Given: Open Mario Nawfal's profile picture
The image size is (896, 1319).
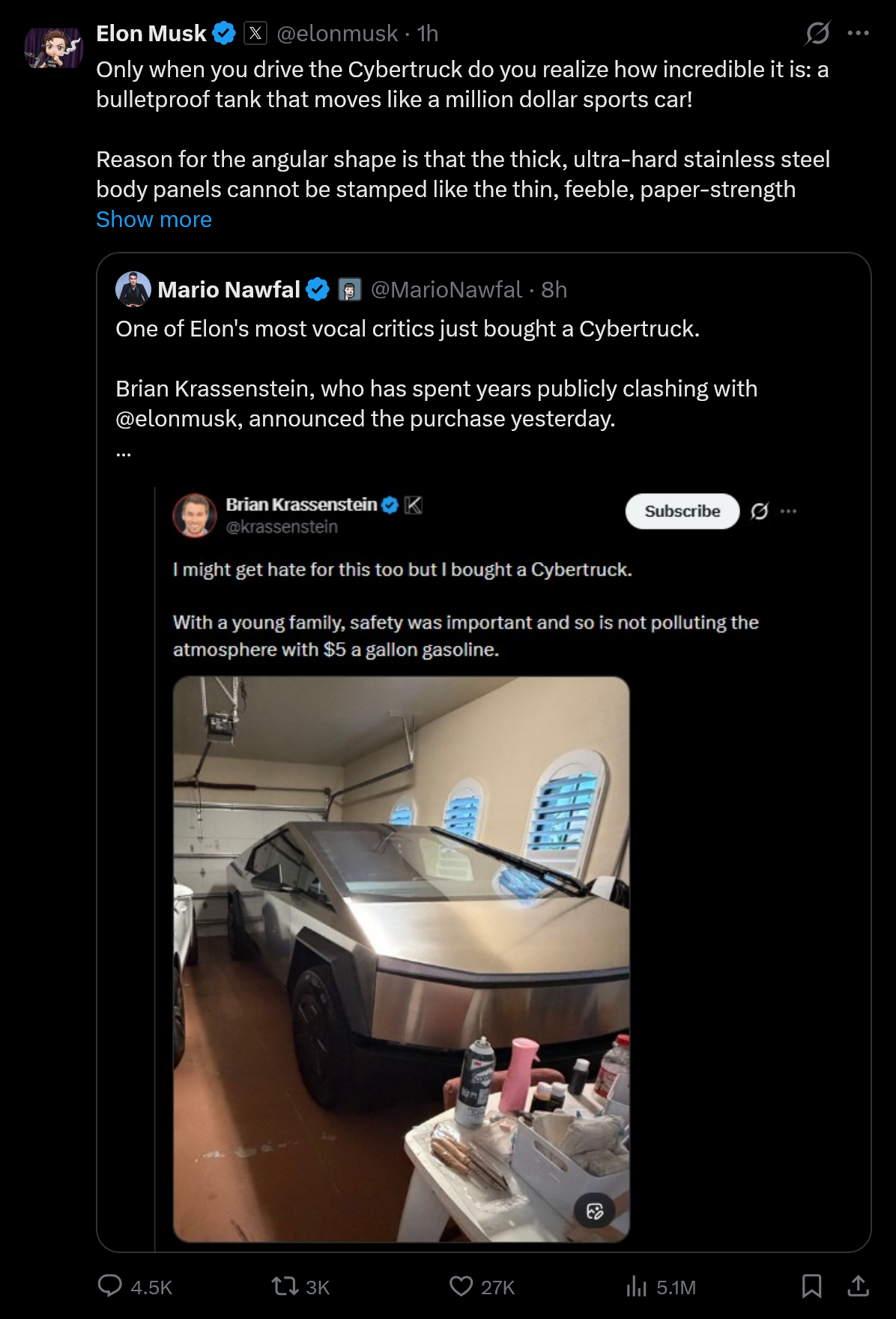Looking at the screenshot, I should pos(133,289).
